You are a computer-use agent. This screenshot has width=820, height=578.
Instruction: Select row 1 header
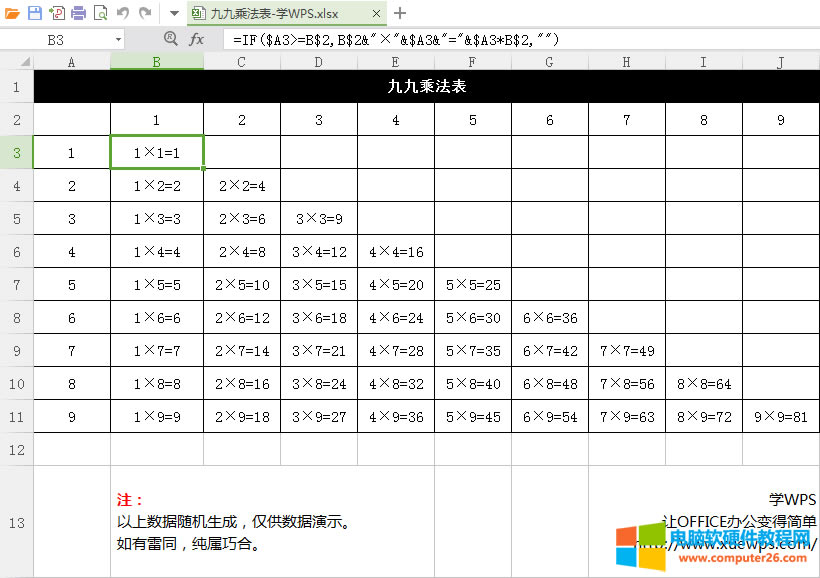[x=17, y=86]
